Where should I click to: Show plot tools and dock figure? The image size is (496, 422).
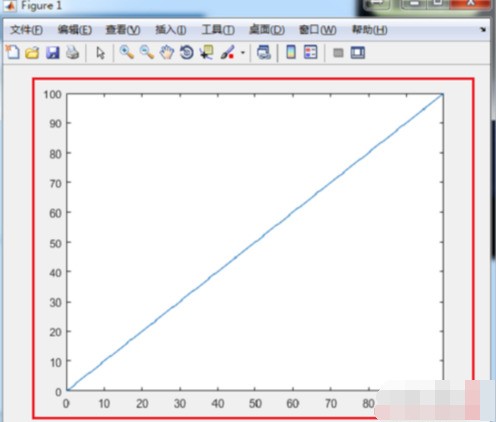point(358,53)
